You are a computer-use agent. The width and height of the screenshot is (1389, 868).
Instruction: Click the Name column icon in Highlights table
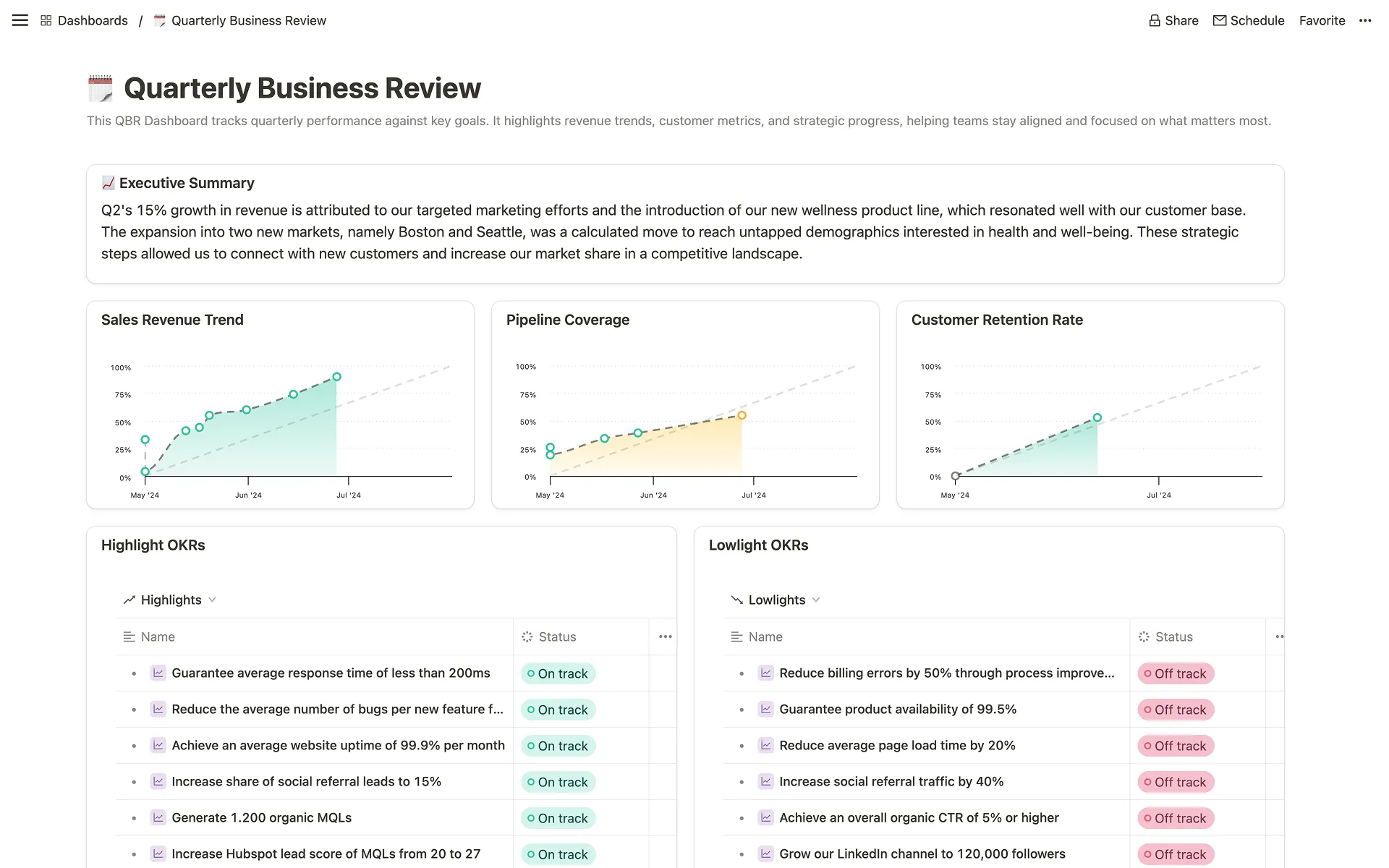(129, 637)
